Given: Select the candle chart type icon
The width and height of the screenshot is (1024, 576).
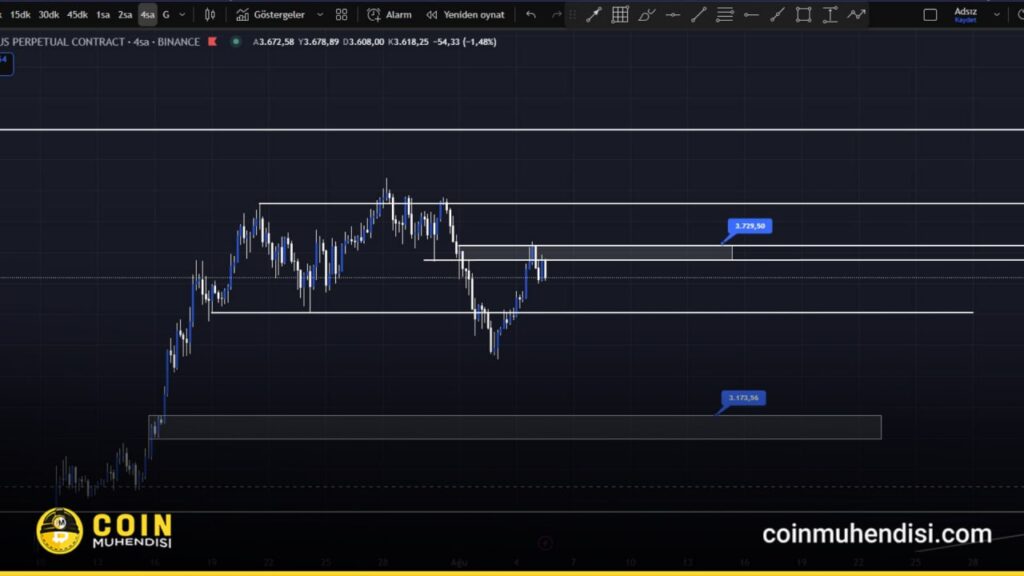Looking at the screenshot, I should [208, 14].
